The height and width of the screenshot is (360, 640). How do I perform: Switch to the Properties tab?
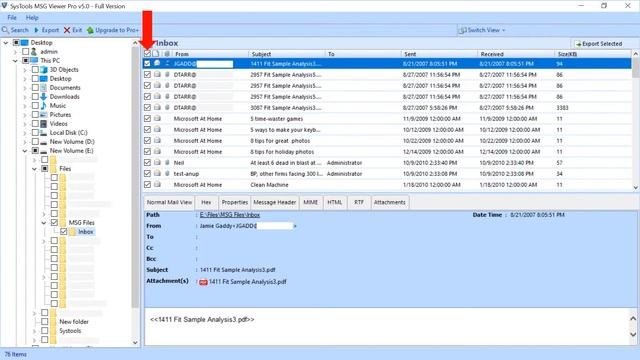(235, 202)
